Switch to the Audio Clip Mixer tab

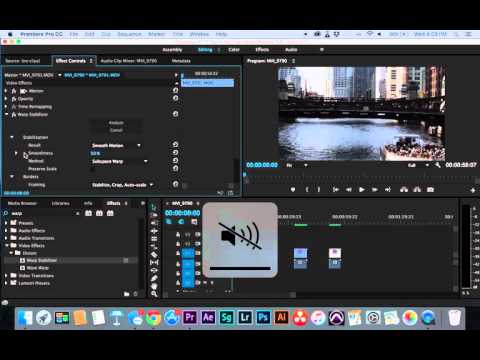(129, 61)
